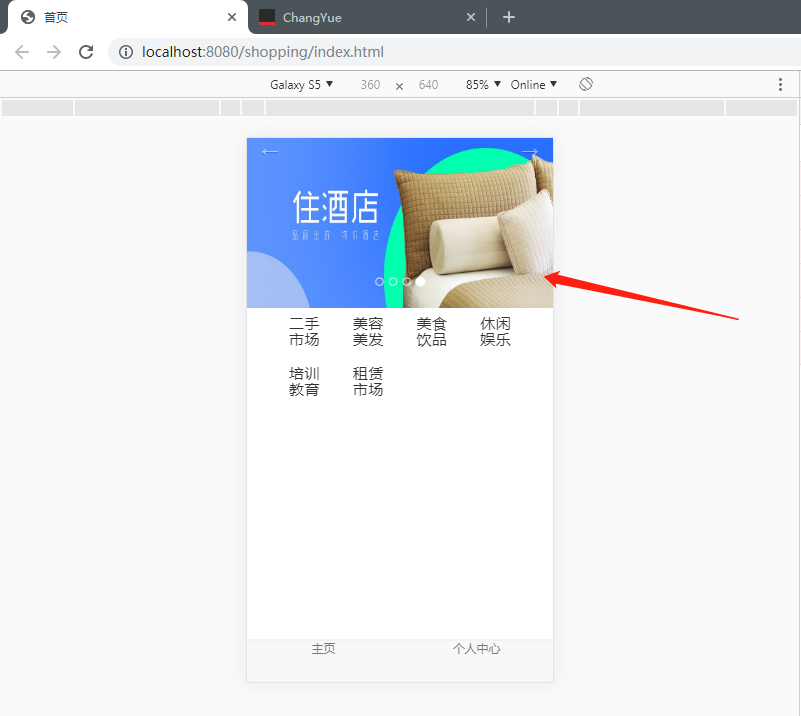Select the first carousel indicator dot
Screen dimensions: 801x716
pyautogui.click(x=380, y=282)
